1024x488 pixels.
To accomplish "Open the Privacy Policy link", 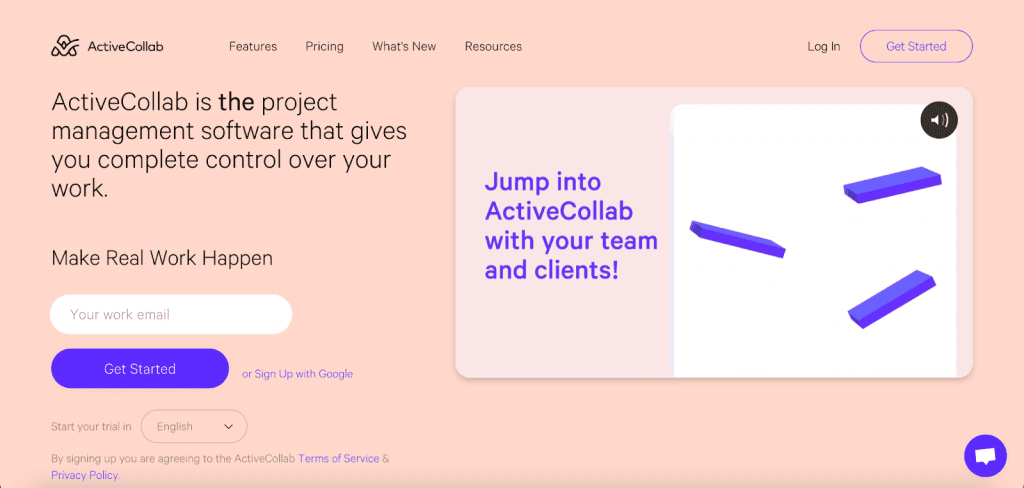I will click(85, 475).
